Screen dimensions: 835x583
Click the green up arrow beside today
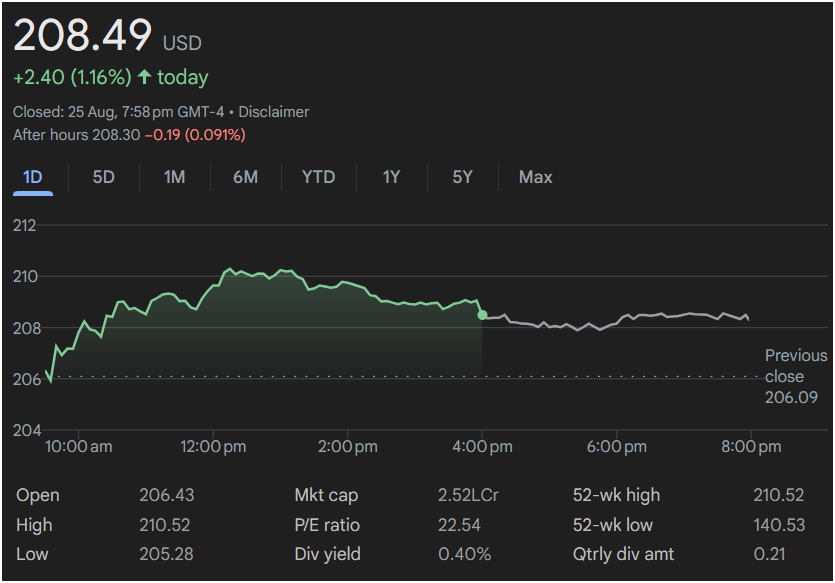[145, 77]
